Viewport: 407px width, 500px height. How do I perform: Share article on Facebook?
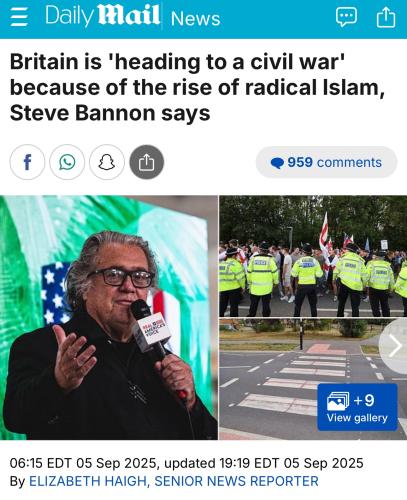(27, 162)
